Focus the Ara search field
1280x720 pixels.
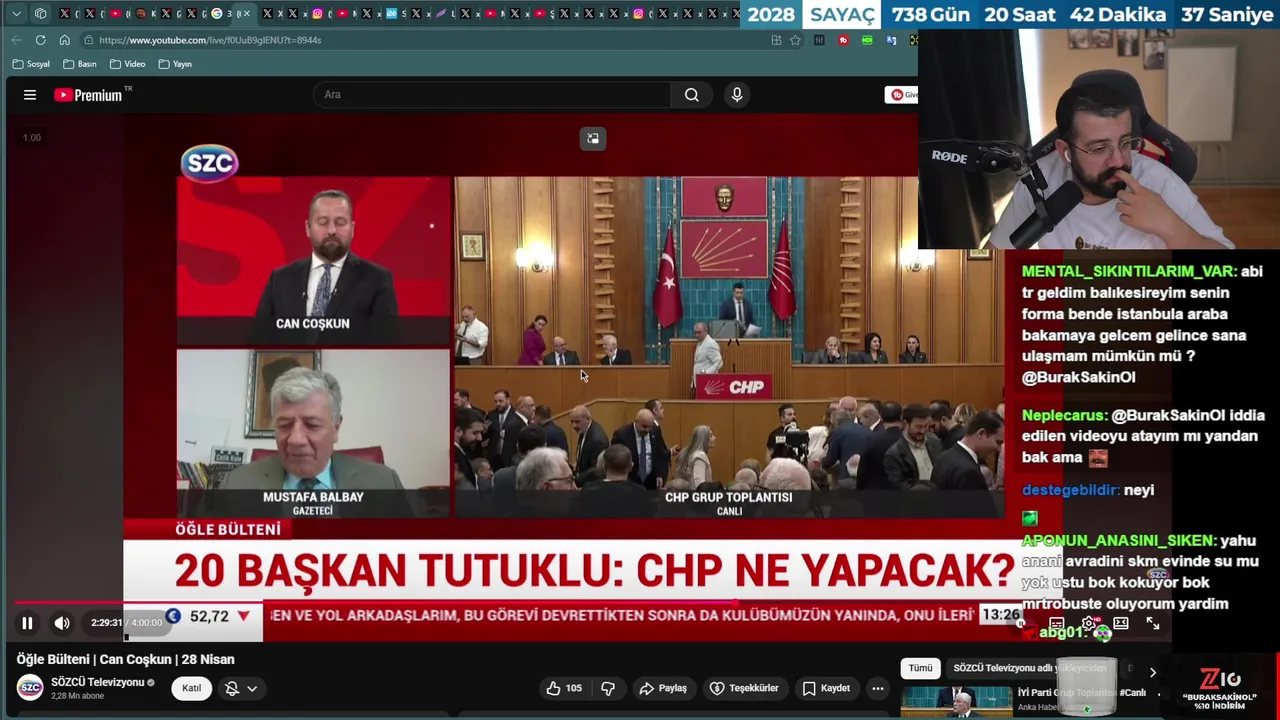[492, 95]
